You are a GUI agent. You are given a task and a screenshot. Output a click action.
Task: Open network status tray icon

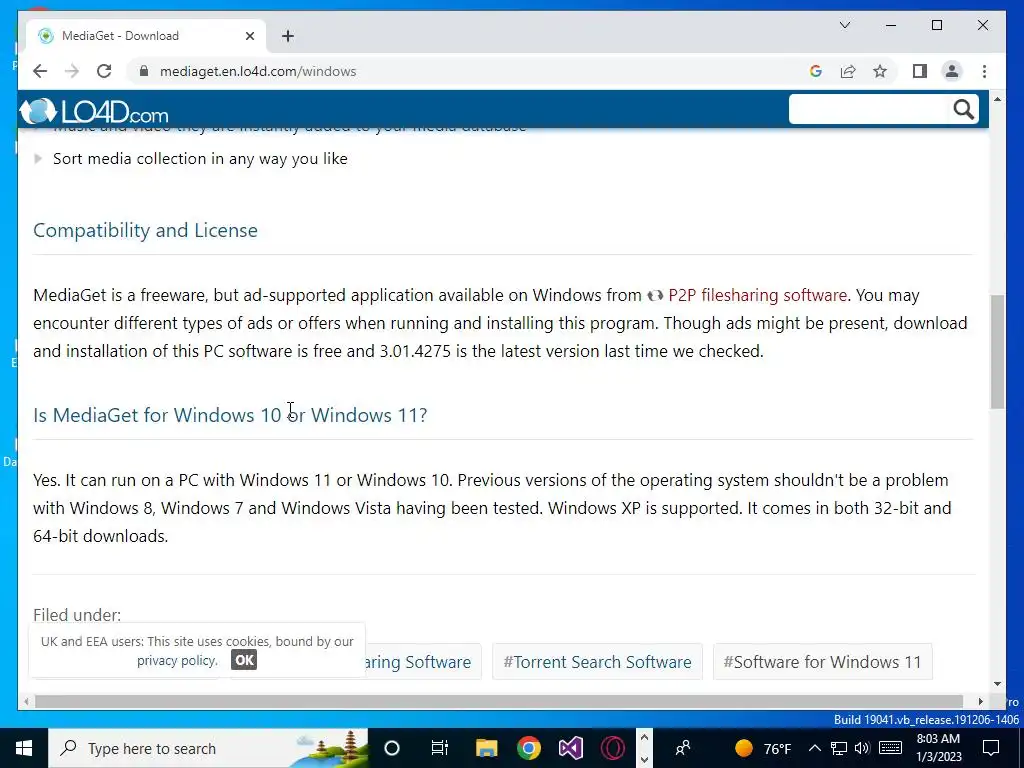(x=839, y=748)
